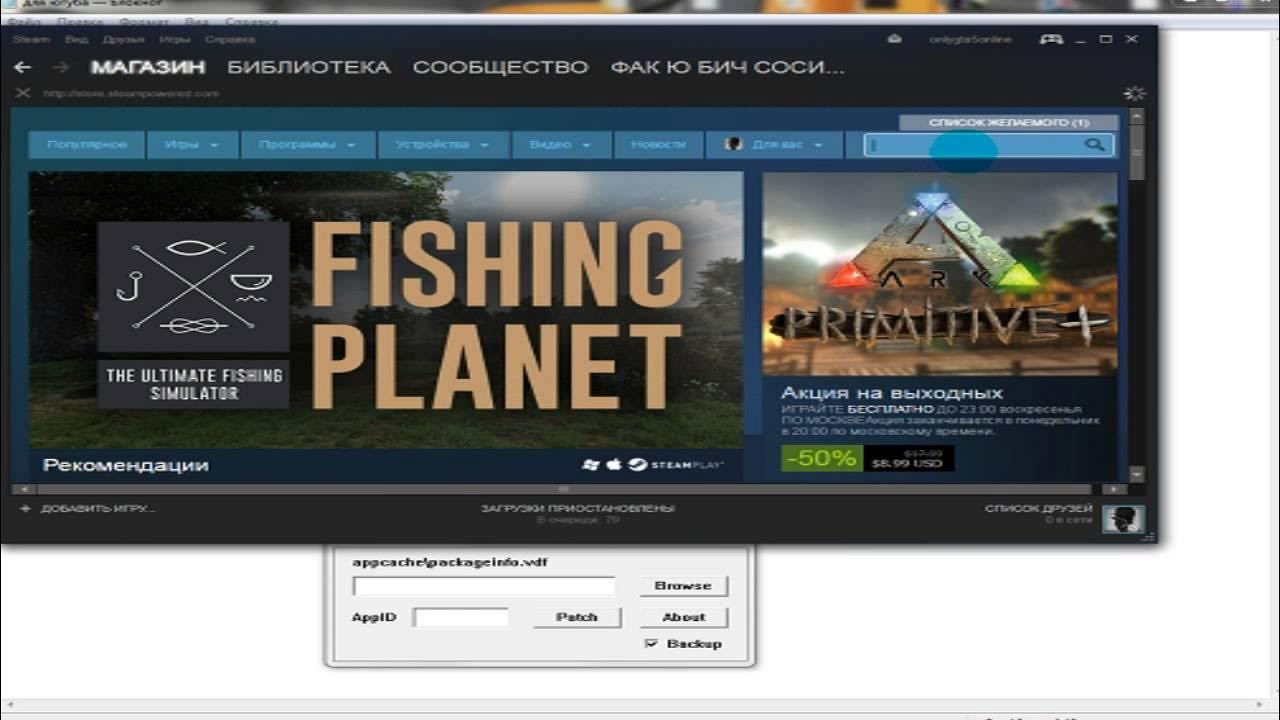Open the Друзья menu in Steam
The image size is (1280, 720).
coord(124,39)
